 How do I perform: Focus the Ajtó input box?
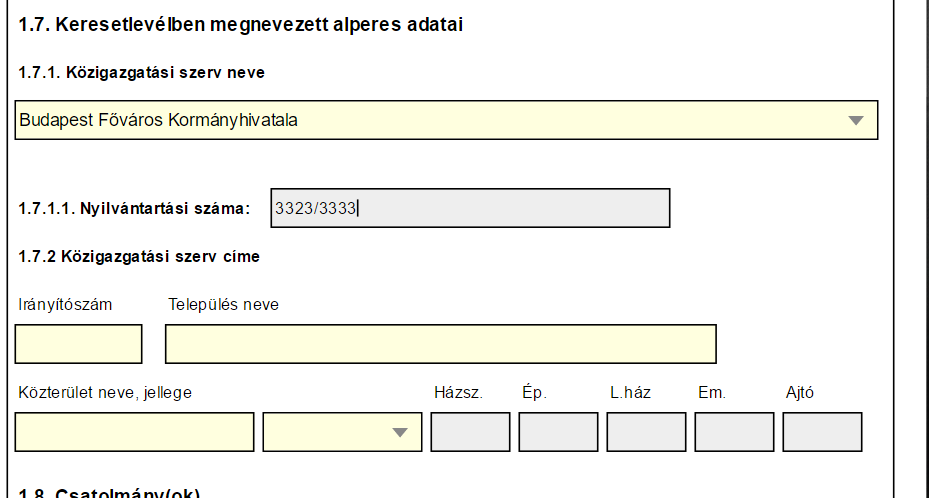tap(822, 432)
